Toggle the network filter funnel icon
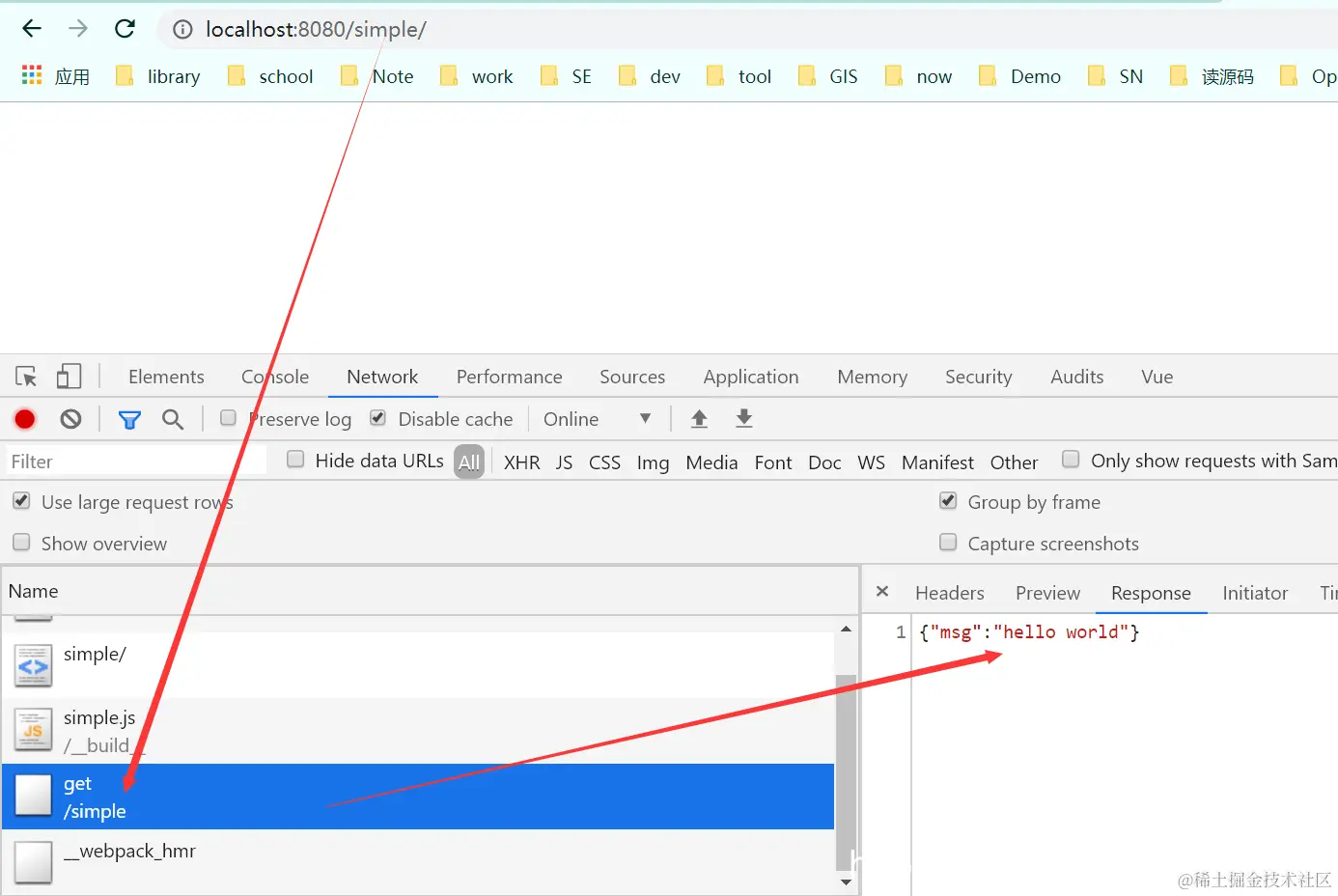Screen dimensions: 1338x896 click(x=129, y=419)
